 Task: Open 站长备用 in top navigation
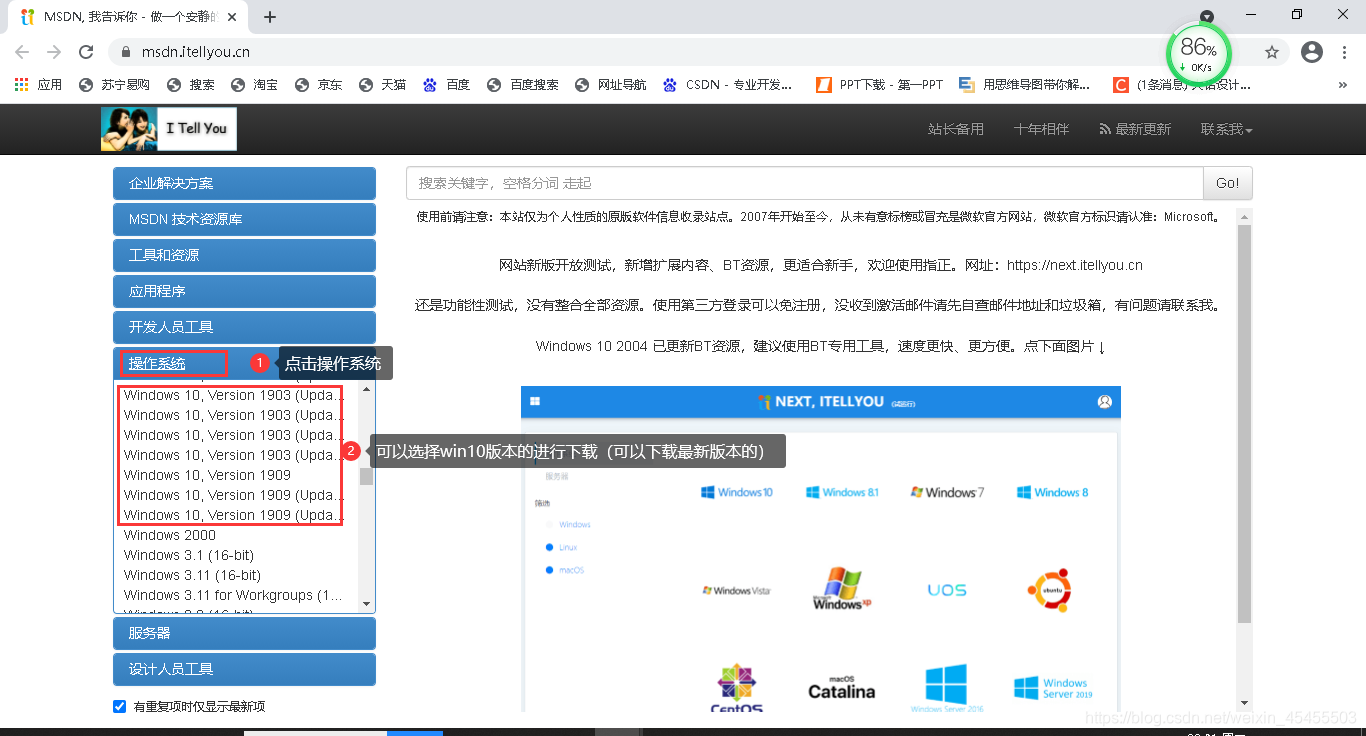pos(956,129)
